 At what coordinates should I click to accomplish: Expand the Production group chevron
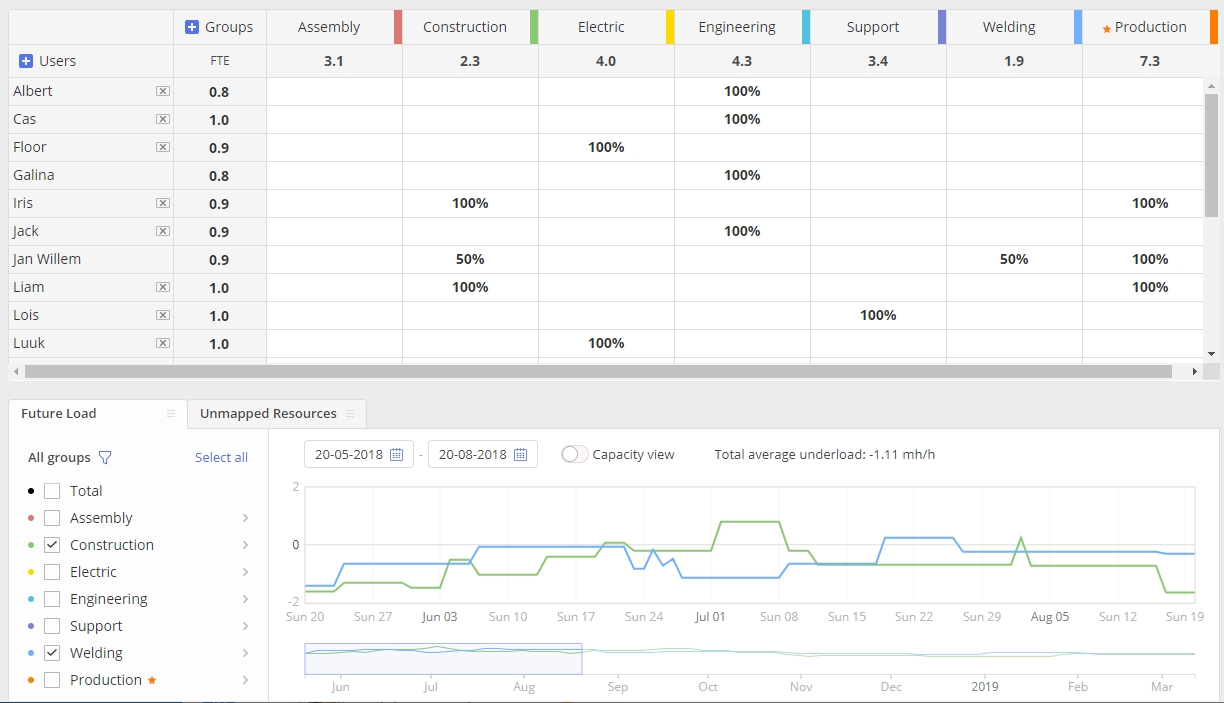(x=245, y=680)
